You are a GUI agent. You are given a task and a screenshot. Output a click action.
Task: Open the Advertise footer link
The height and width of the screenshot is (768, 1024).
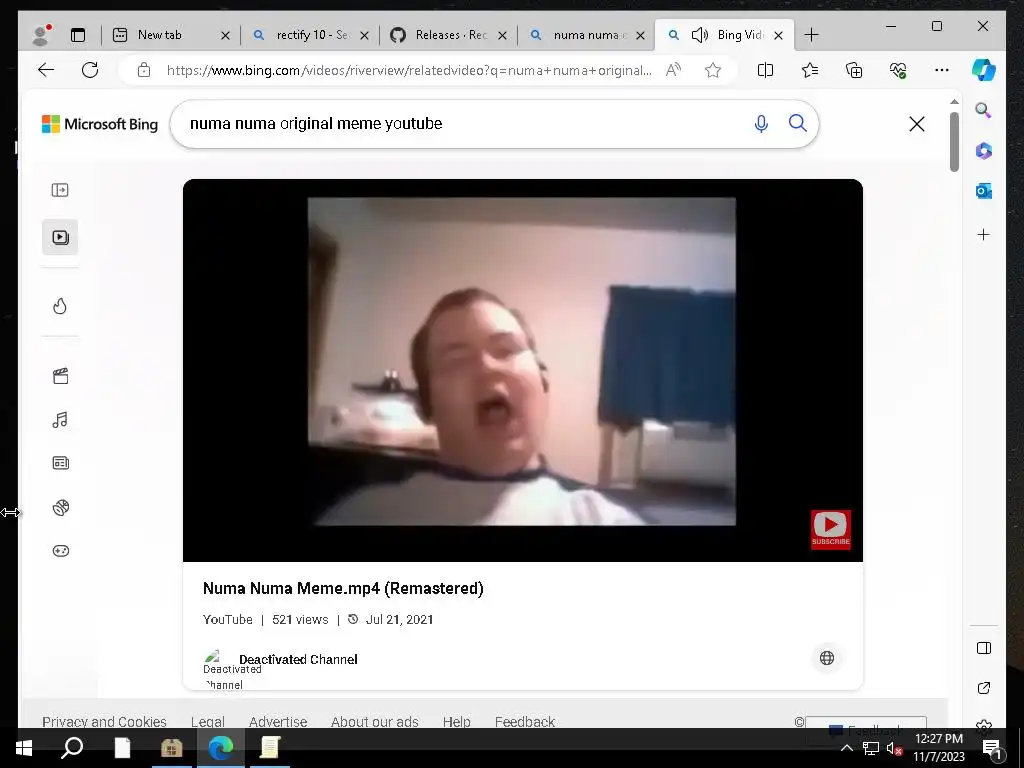[278, 722]
